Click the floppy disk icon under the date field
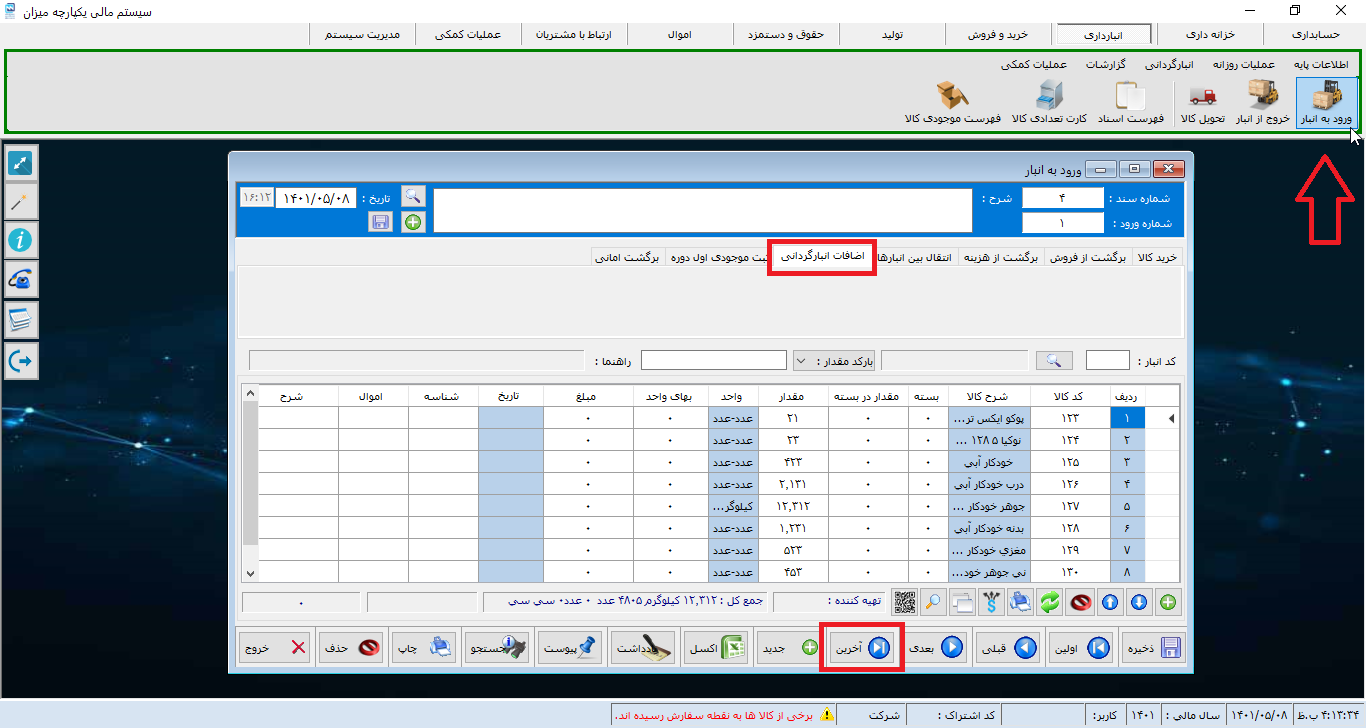Screen dimensions: 1366x728 coord(381,223)
